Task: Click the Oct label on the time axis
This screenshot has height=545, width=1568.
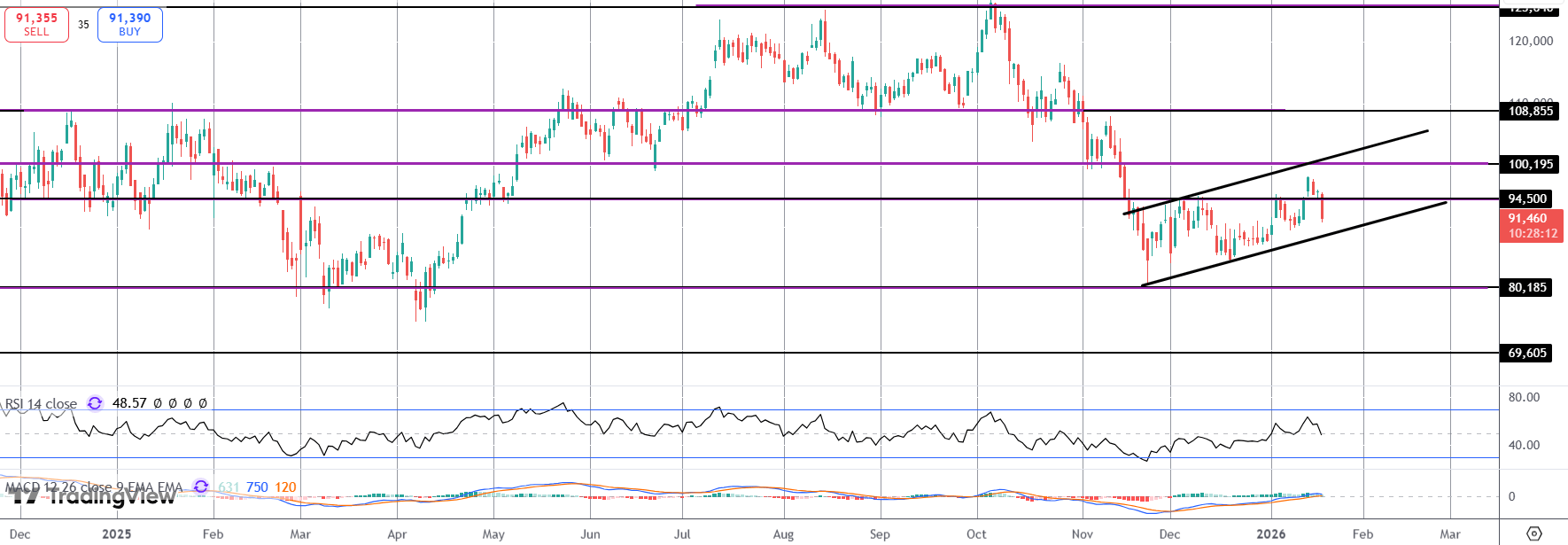Action: [x=976, y=533]
